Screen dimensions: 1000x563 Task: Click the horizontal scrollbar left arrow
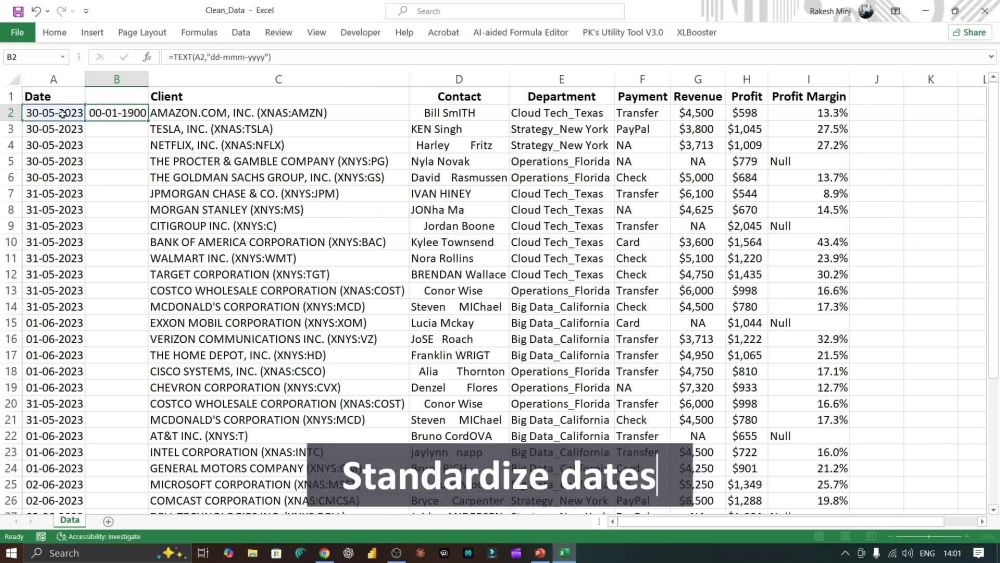tap(612, 522)
